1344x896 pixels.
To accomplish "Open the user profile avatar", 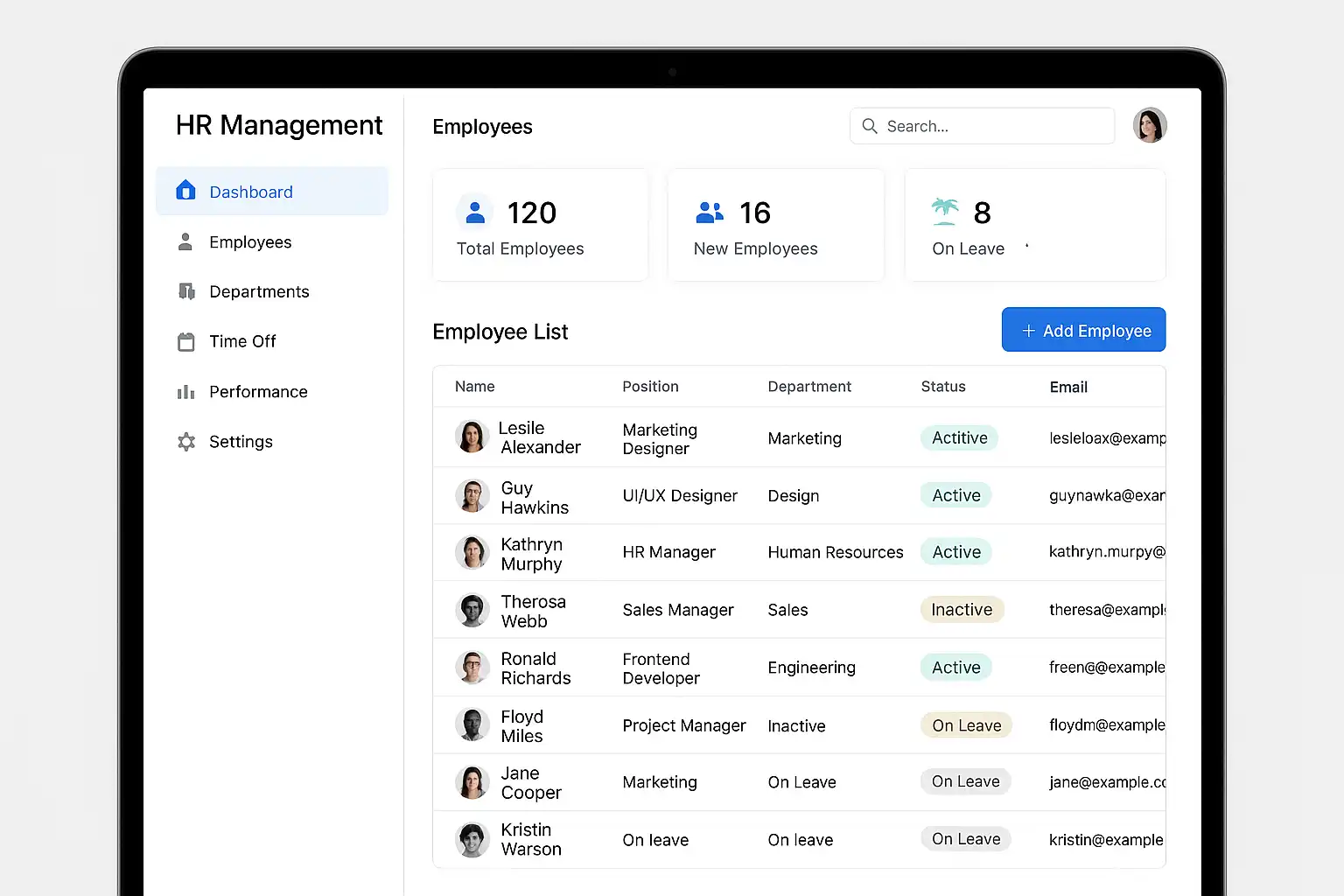I will point(1150,125).
